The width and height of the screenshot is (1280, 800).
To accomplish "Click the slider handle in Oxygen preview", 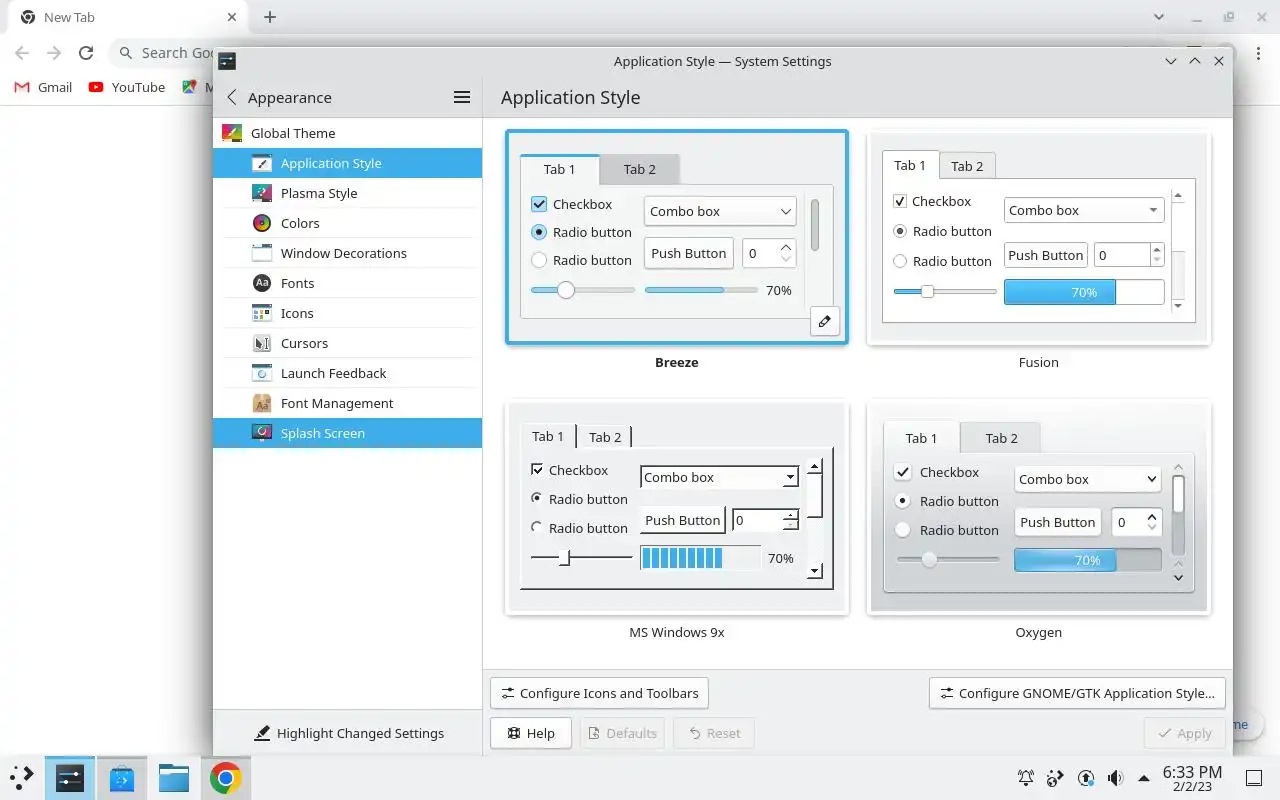I will coord(929,560).
